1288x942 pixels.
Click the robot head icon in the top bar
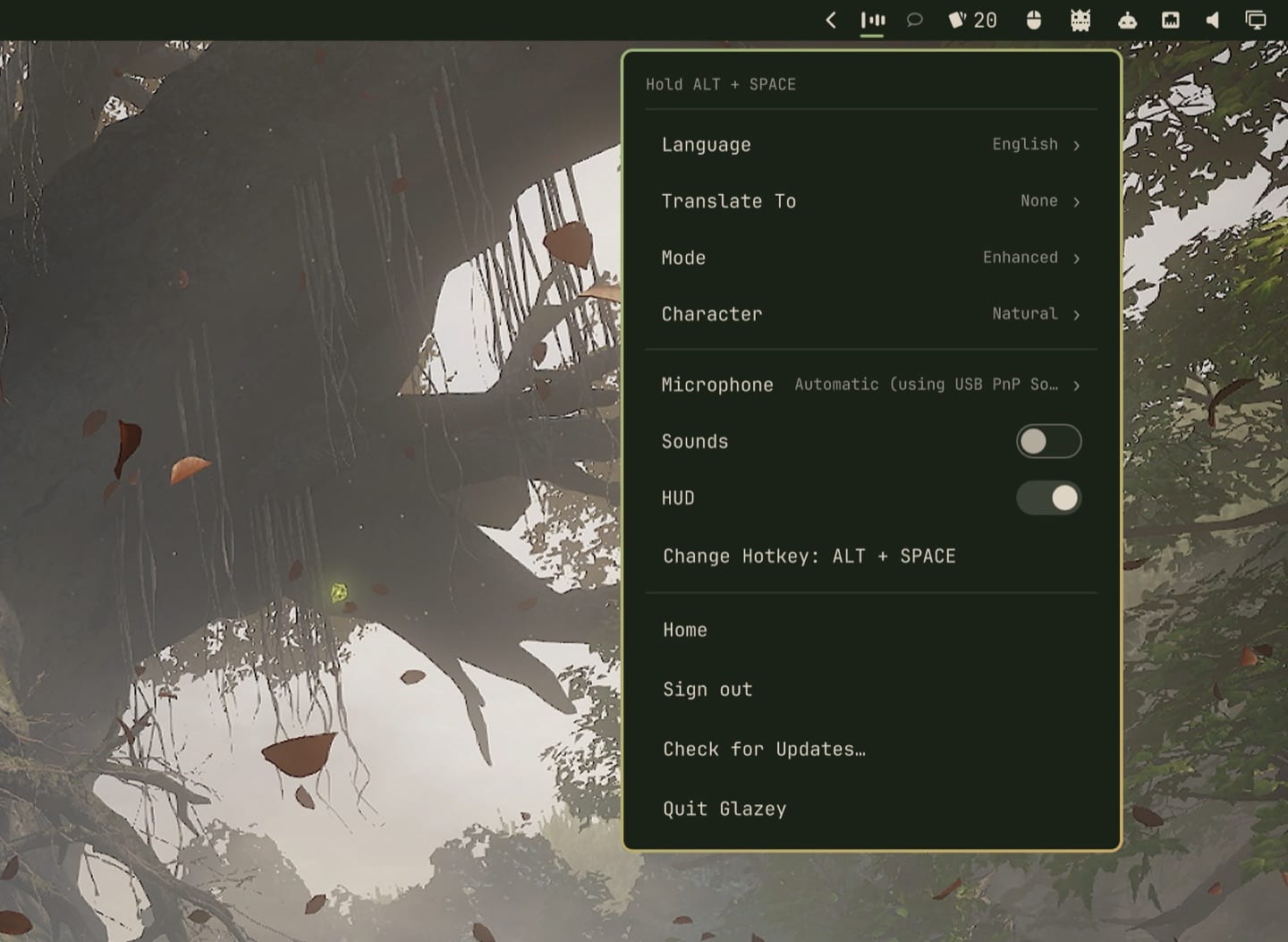[x=1127, y=20]
